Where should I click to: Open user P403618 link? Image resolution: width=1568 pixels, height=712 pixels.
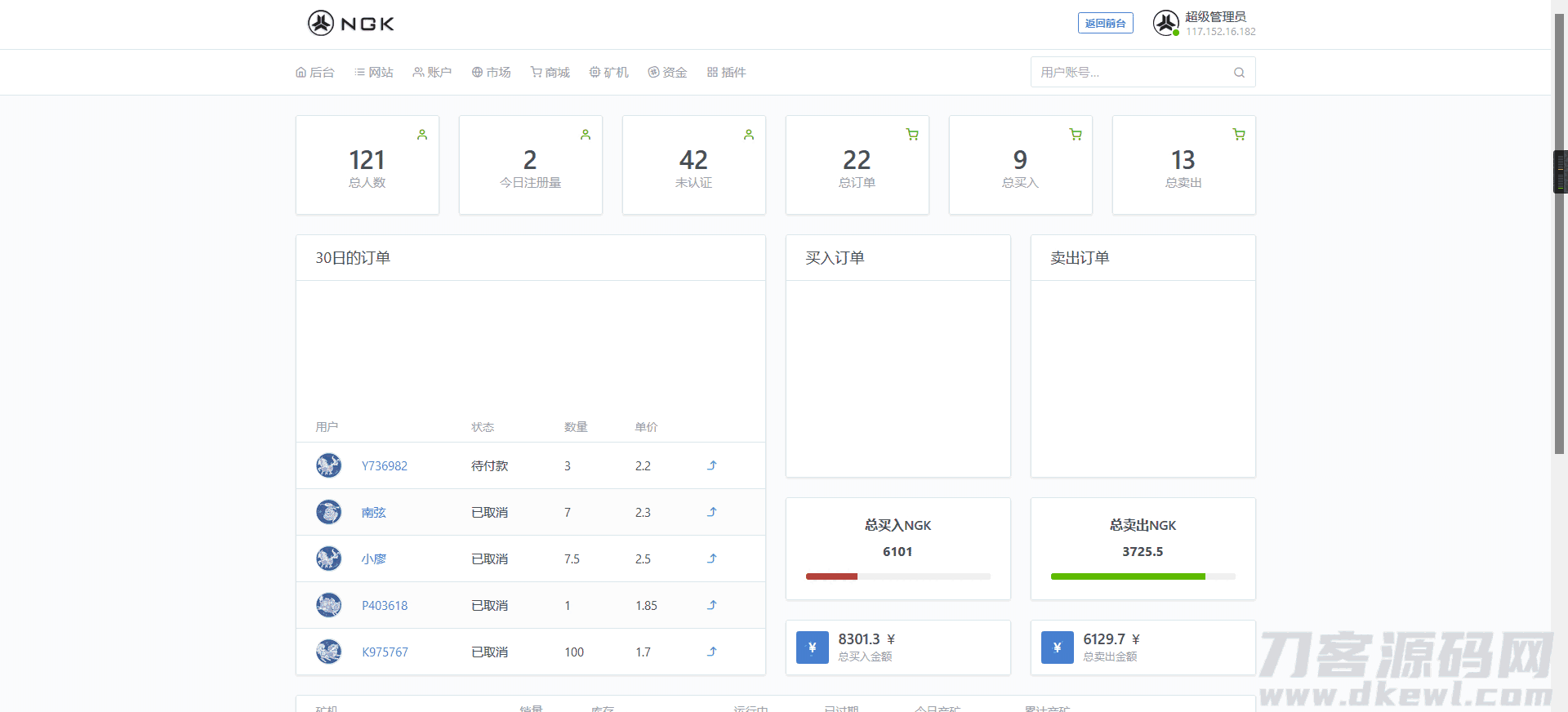click(x=385, y=606)
